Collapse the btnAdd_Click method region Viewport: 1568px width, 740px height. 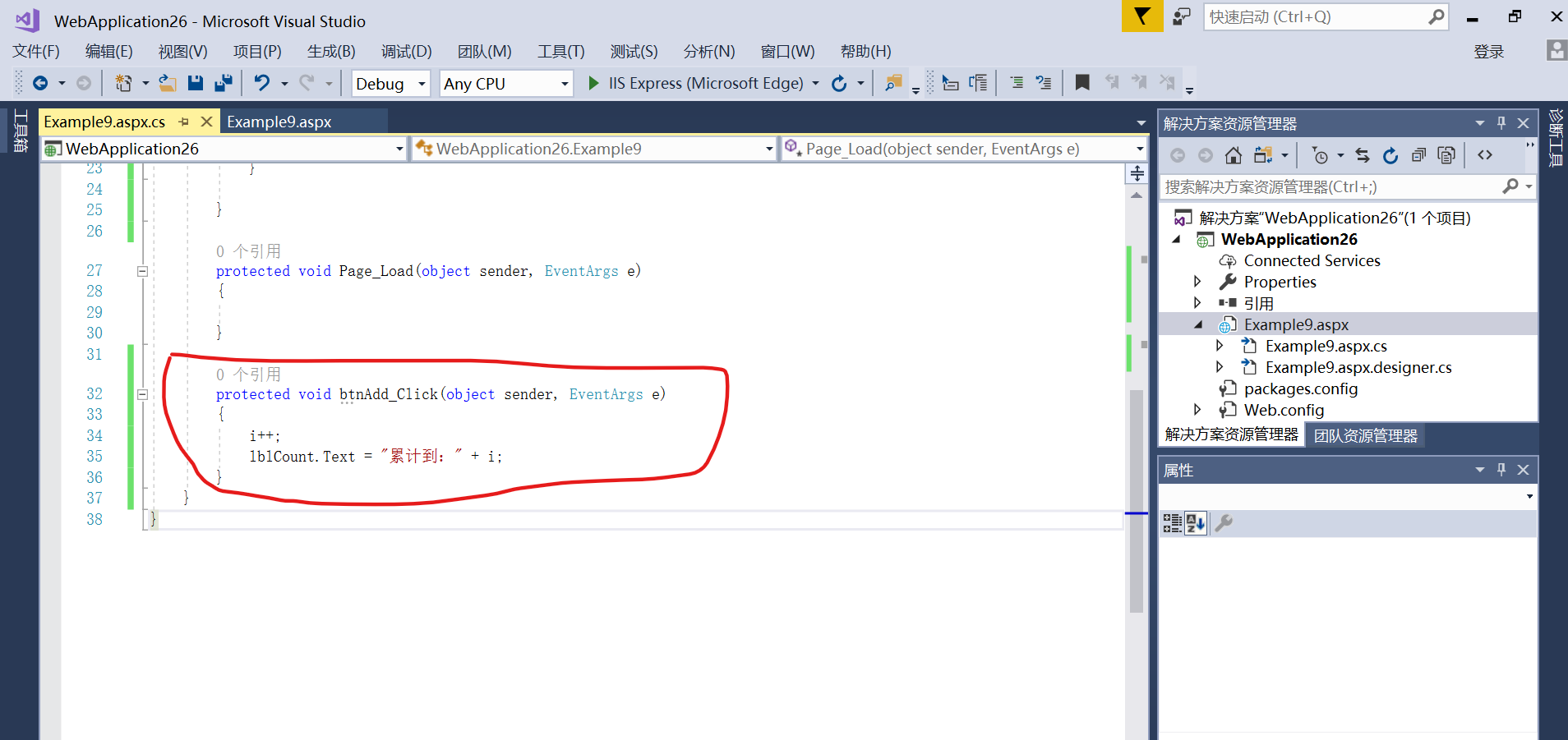141,394
